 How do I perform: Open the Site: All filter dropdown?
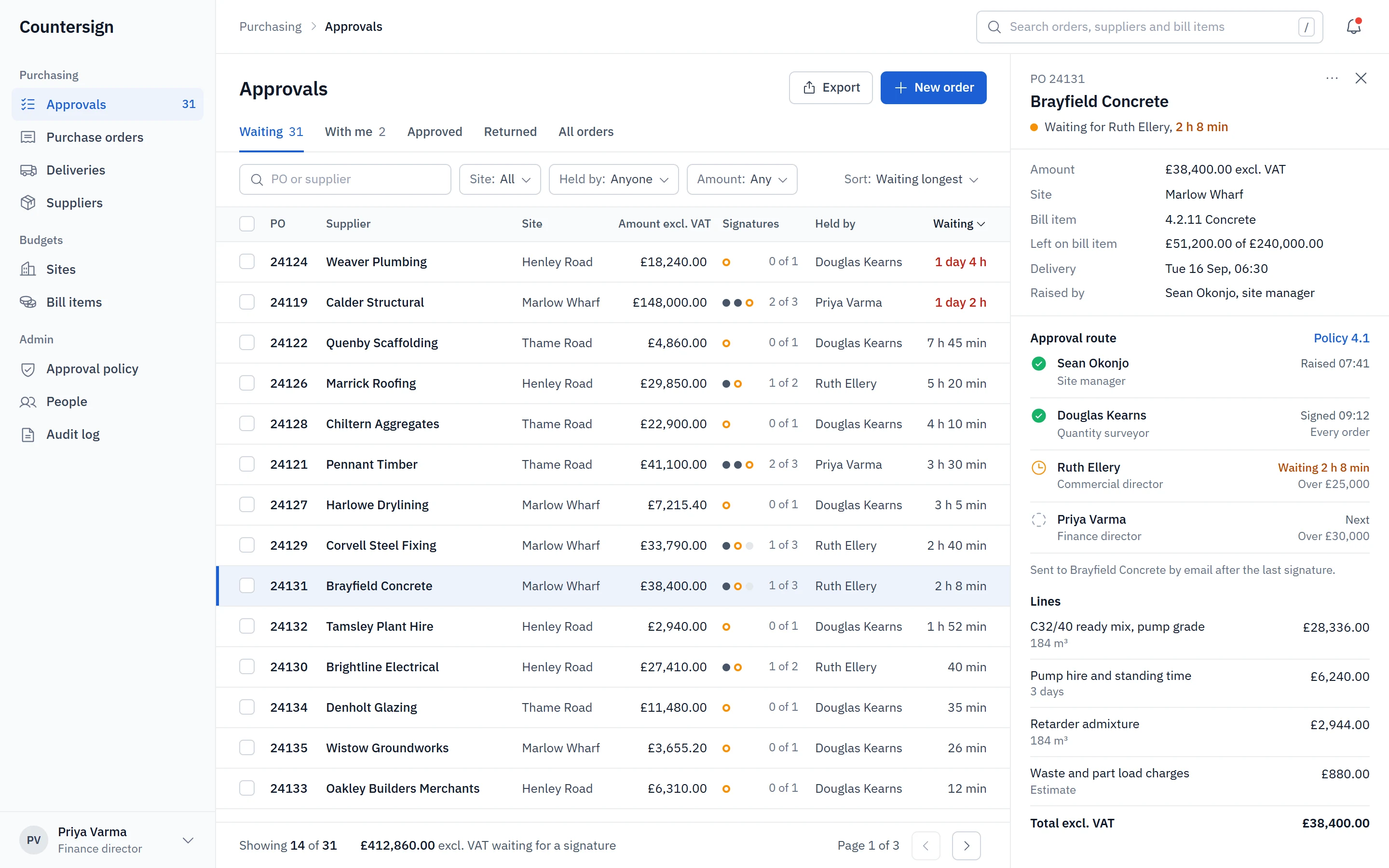click(499, 179)
